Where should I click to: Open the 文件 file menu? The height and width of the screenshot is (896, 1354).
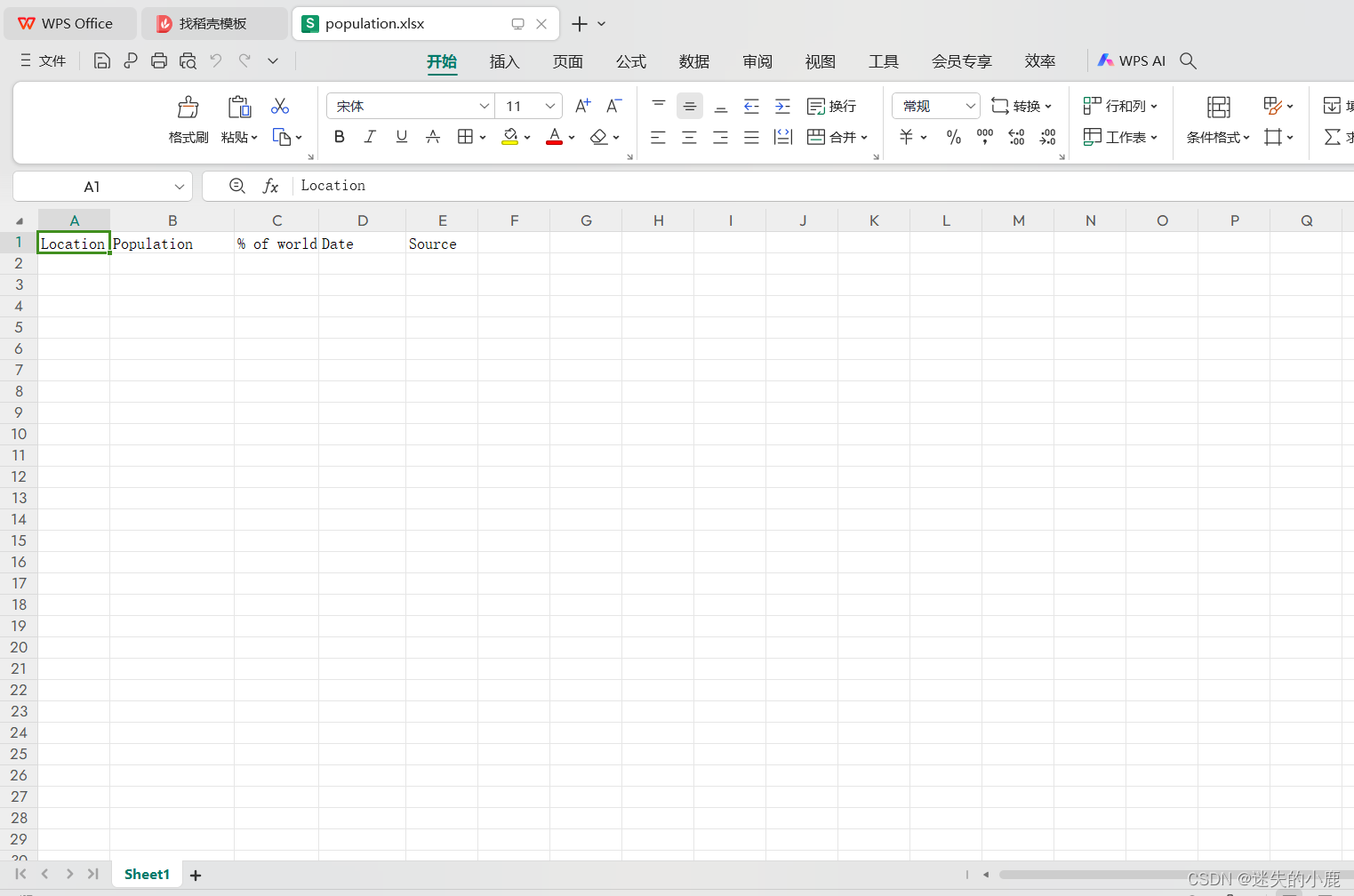click(x=43, y=60)
